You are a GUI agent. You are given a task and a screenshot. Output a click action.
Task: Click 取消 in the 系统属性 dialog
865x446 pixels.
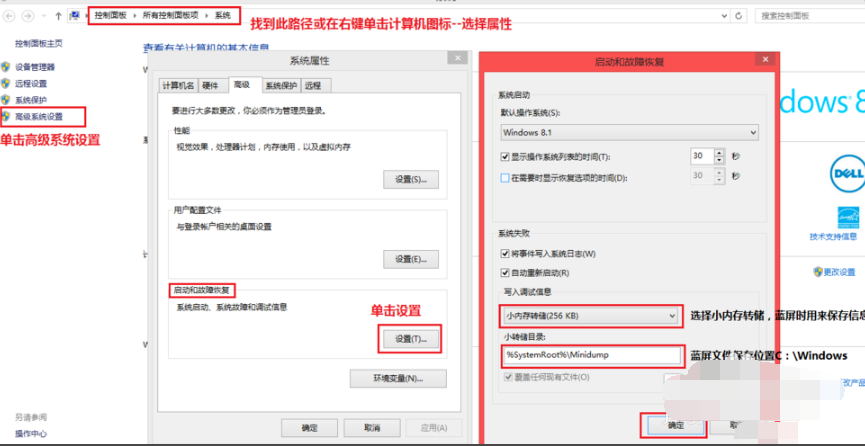point(372,428)
